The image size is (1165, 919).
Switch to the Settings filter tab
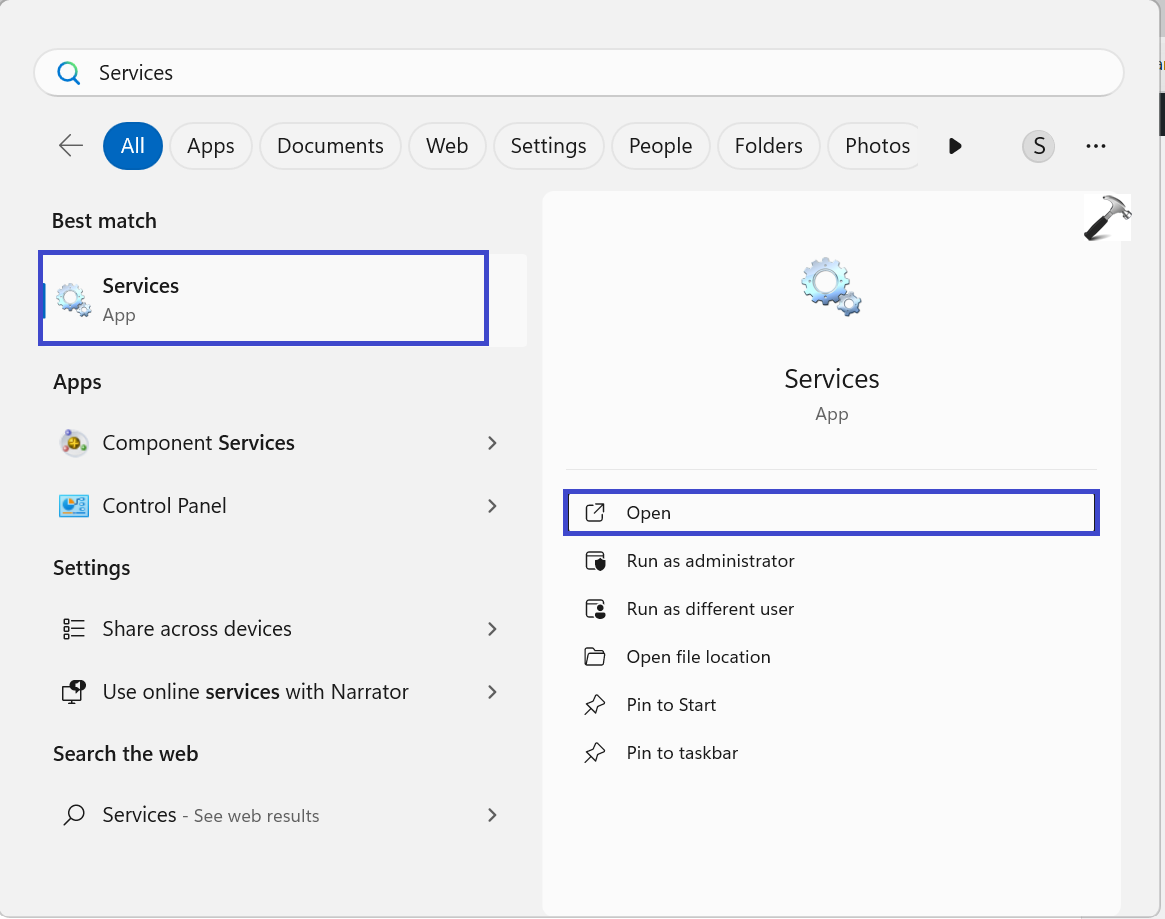click(x=548, y=147)
